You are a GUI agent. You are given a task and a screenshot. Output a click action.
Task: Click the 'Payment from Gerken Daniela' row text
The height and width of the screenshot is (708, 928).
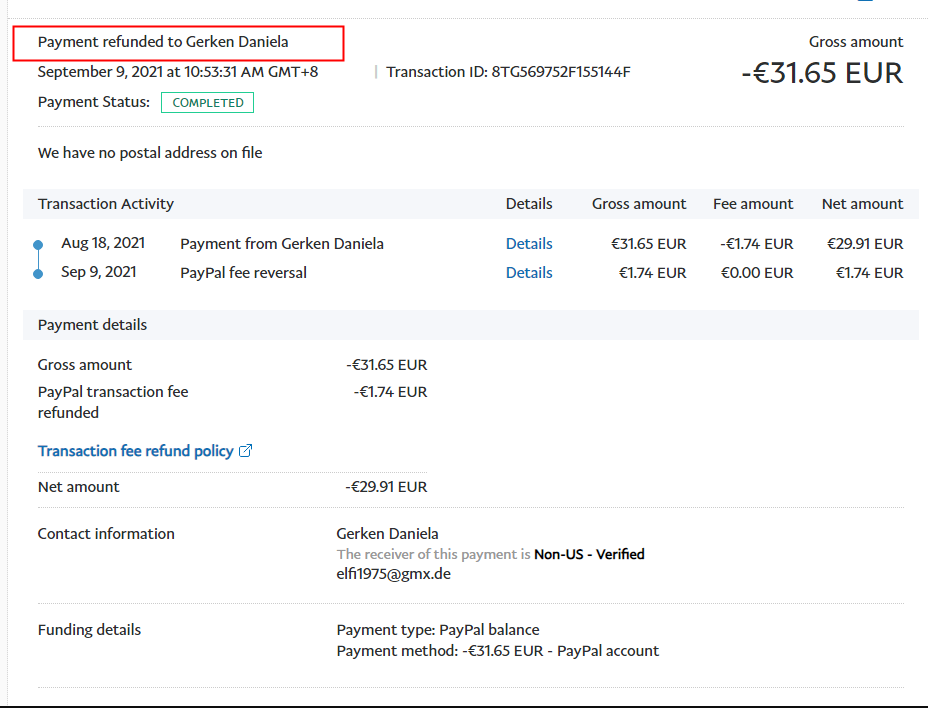click(281, 244)
